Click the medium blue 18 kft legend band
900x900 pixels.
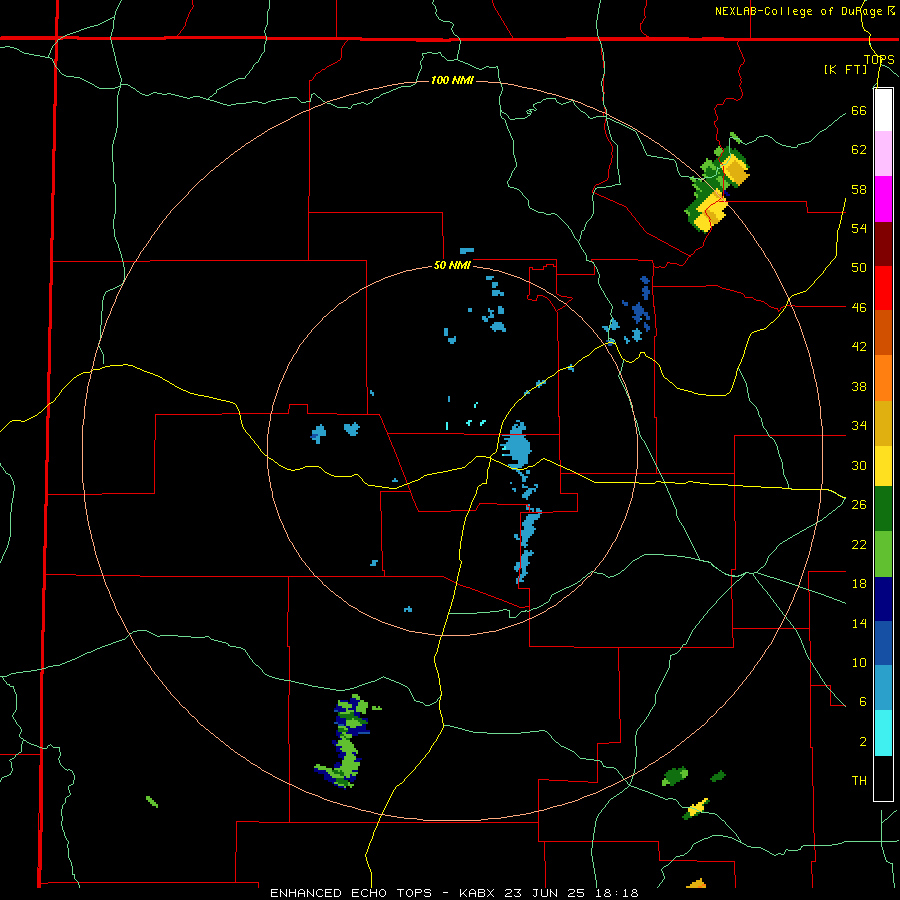point(883,643)
